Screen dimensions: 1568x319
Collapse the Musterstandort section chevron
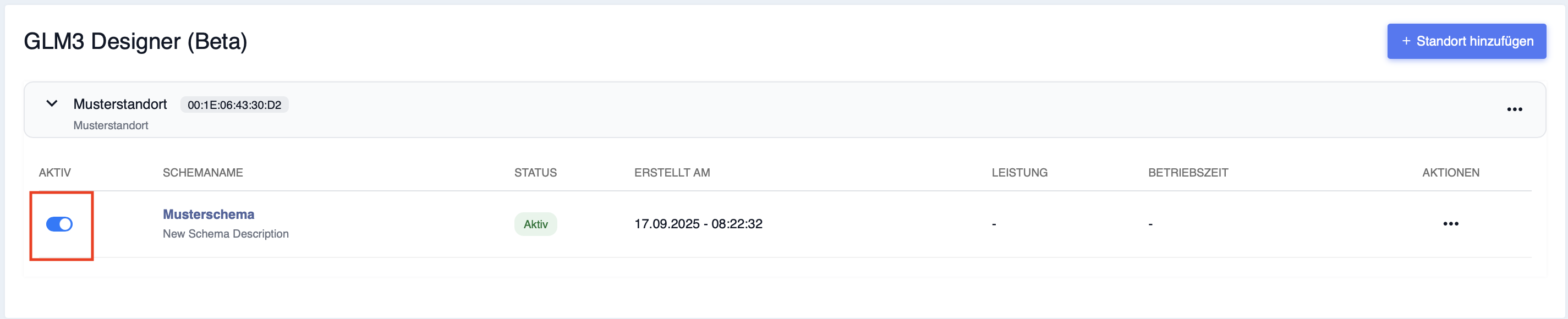tap(52, 103)
